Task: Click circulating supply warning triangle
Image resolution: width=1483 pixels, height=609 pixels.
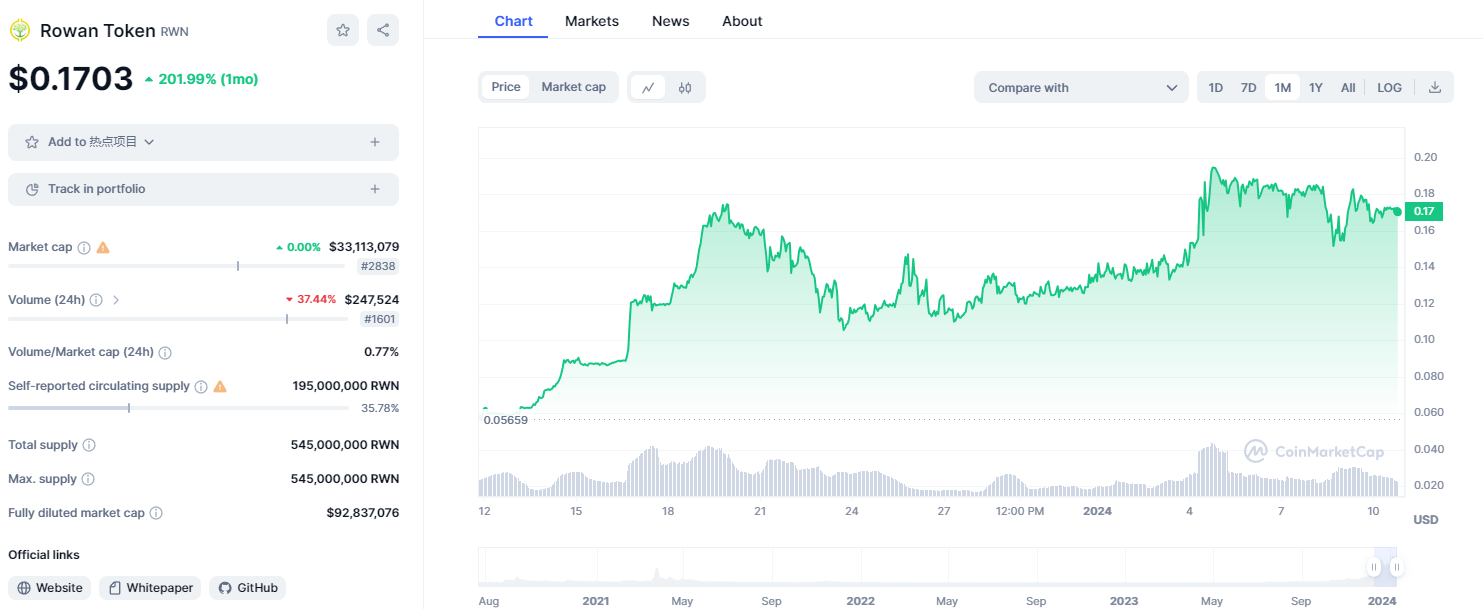Action: coord(220,386)
